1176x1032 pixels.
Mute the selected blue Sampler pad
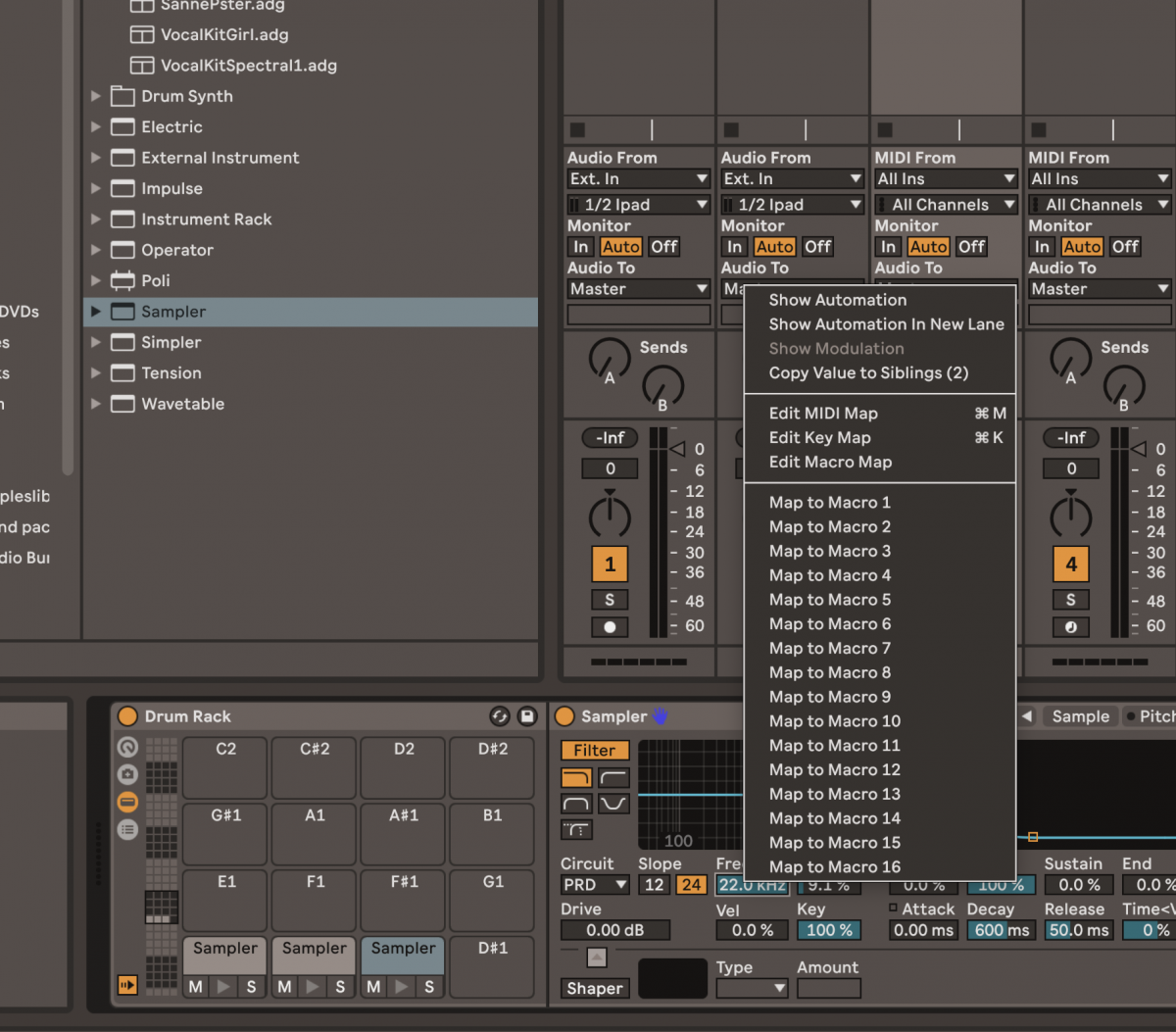tap(373, 986)
